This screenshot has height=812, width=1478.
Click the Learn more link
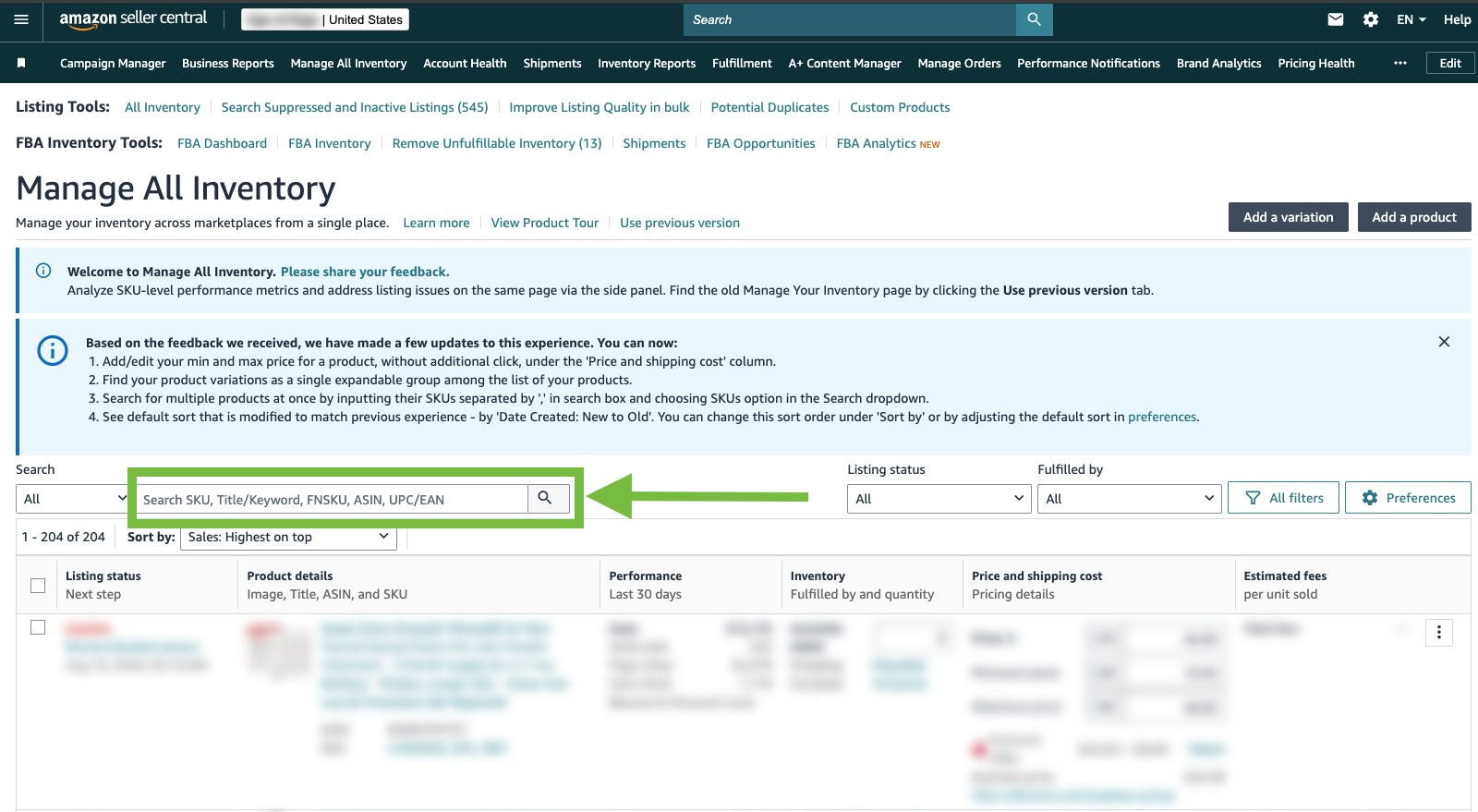point(436,223)
